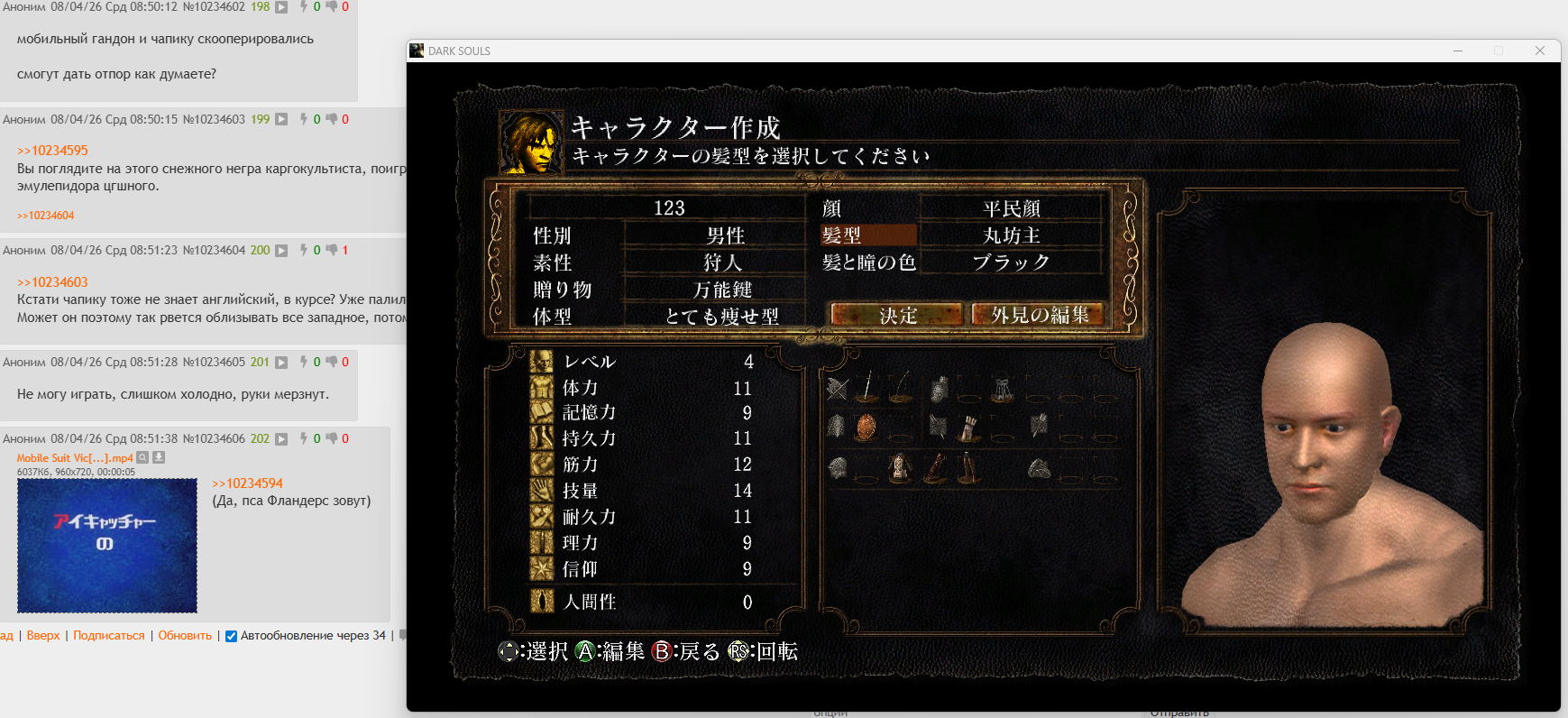Select the 顔 (face) menu row

(x=961, y=208)
